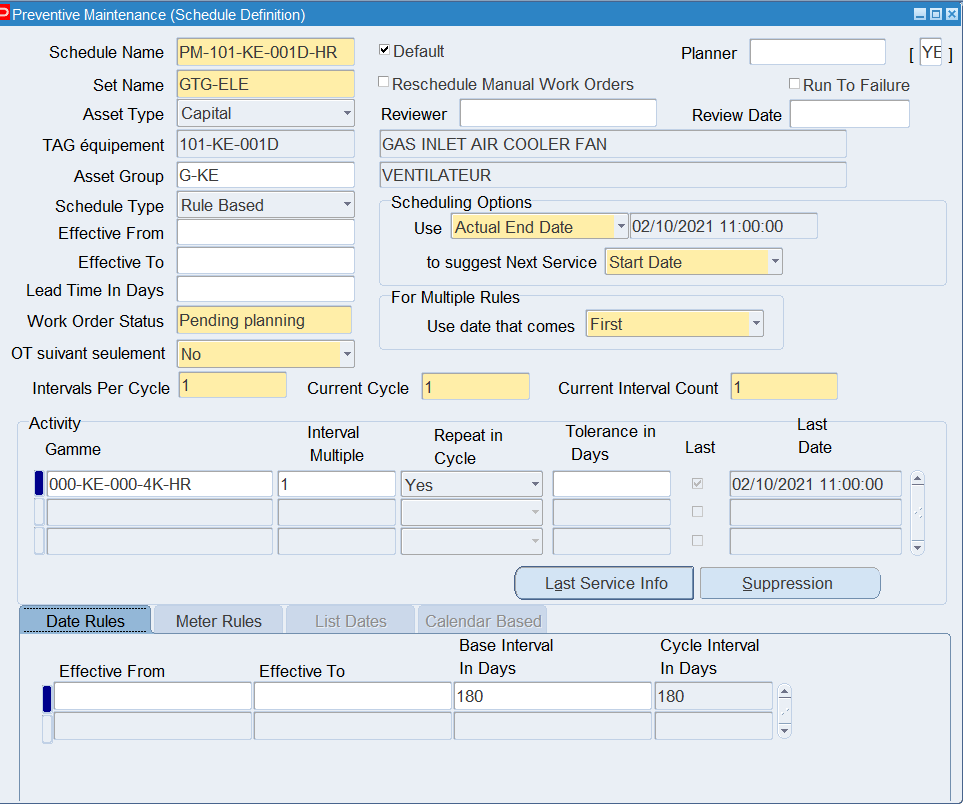Screen dimensions: 963x807
Task: Expand the Use dropdown set to Actual End Date
Action: [622, 226]
